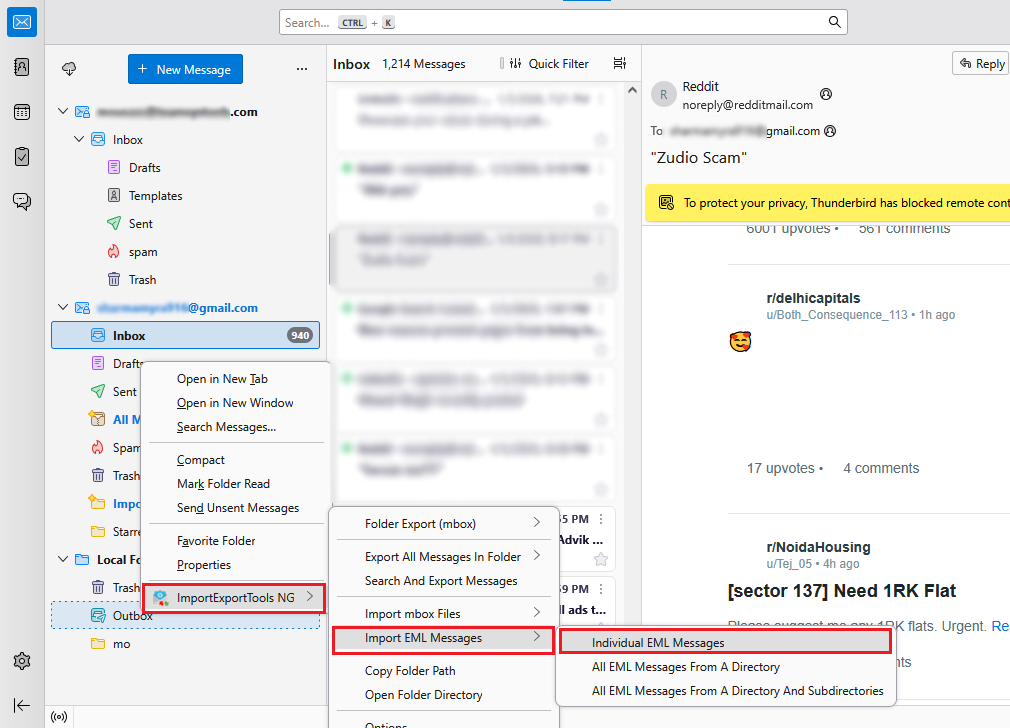
Task: Switch to the Calendar space
Action: coord(21,111)
